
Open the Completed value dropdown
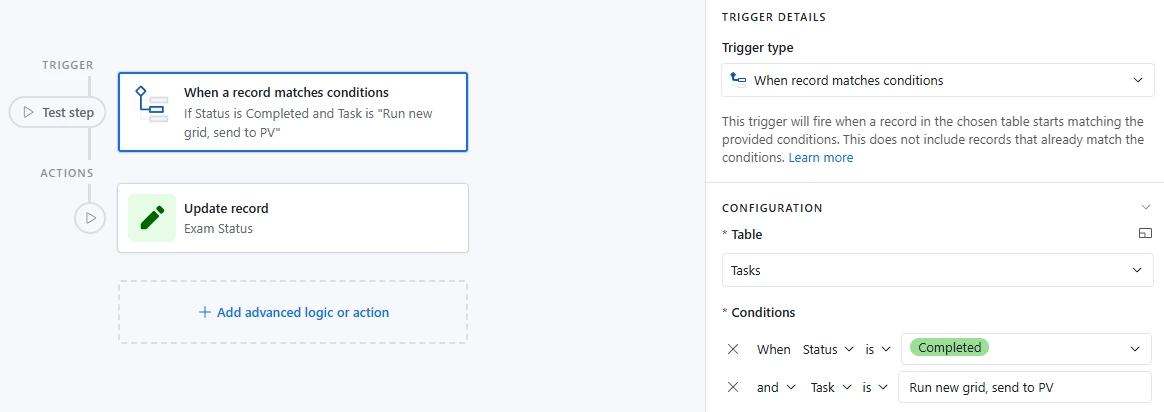point(1024,349)
